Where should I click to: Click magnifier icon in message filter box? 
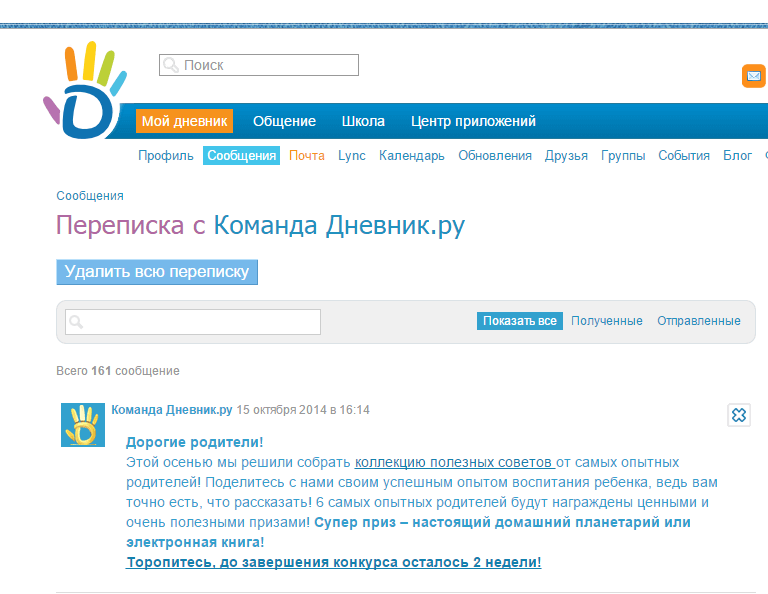point(77,322)
